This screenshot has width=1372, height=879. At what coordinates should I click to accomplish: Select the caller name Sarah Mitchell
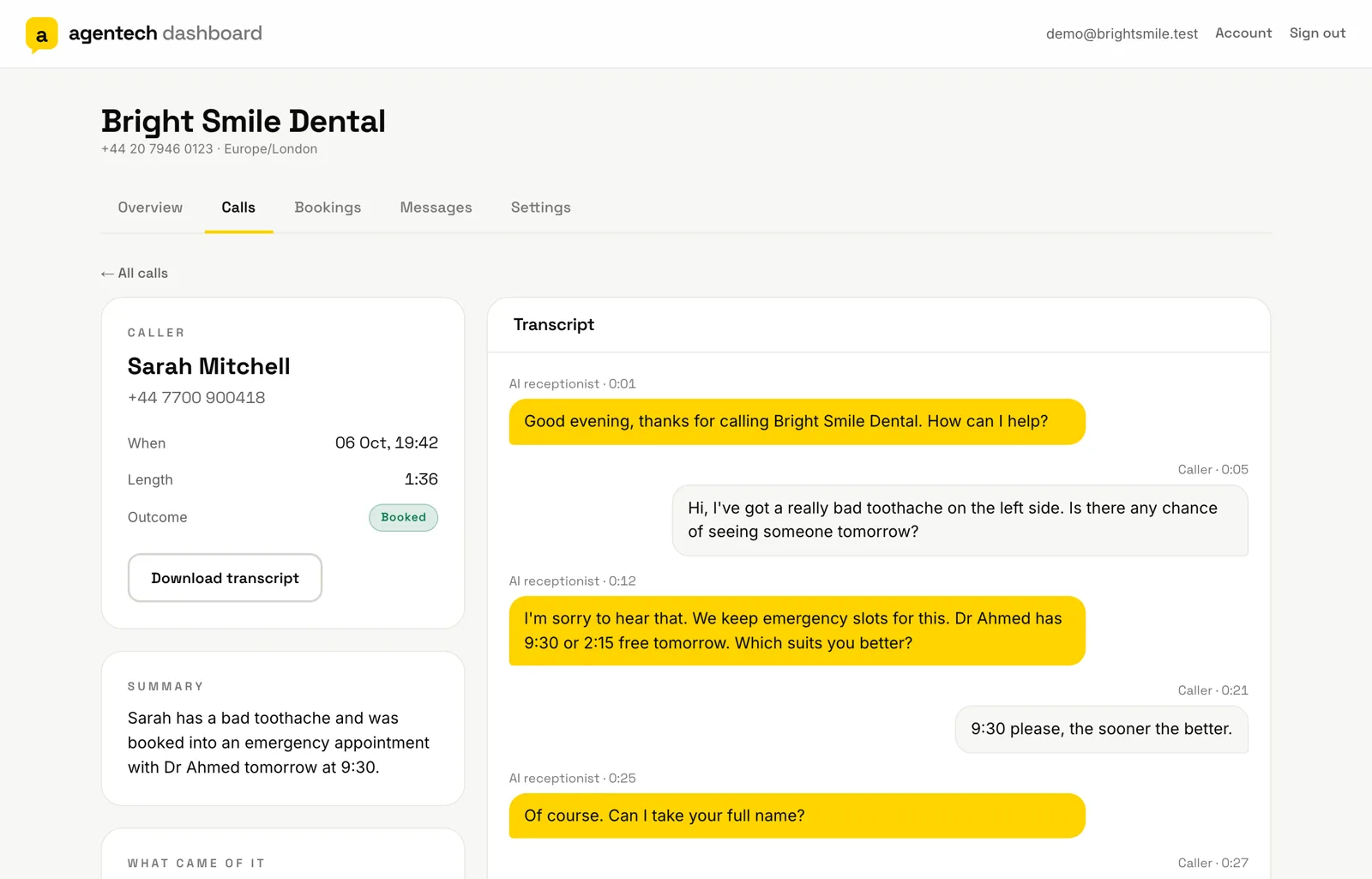pyautogui.click(x=209, y=366)
